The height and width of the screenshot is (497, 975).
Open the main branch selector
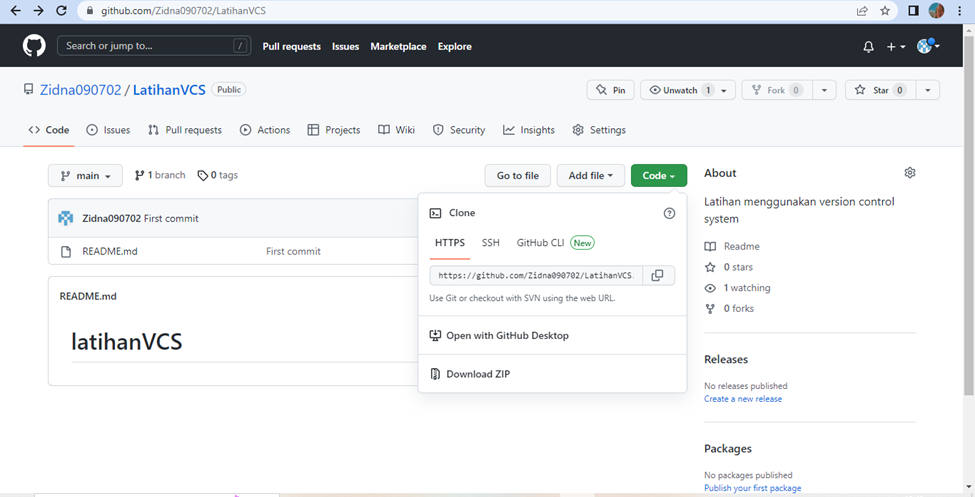[85, 175]
